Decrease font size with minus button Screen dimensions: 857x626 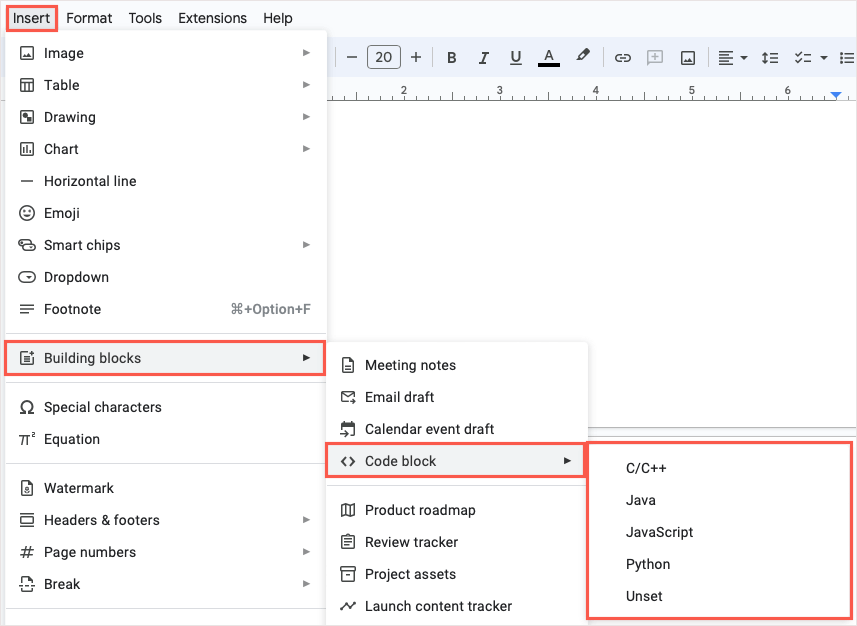[x=352, y=57]
